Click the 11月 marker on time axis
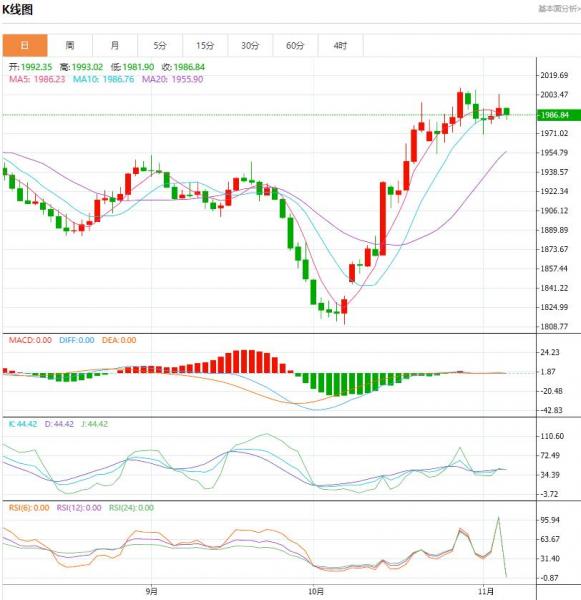581x600 pixels. tap(485, 591)
